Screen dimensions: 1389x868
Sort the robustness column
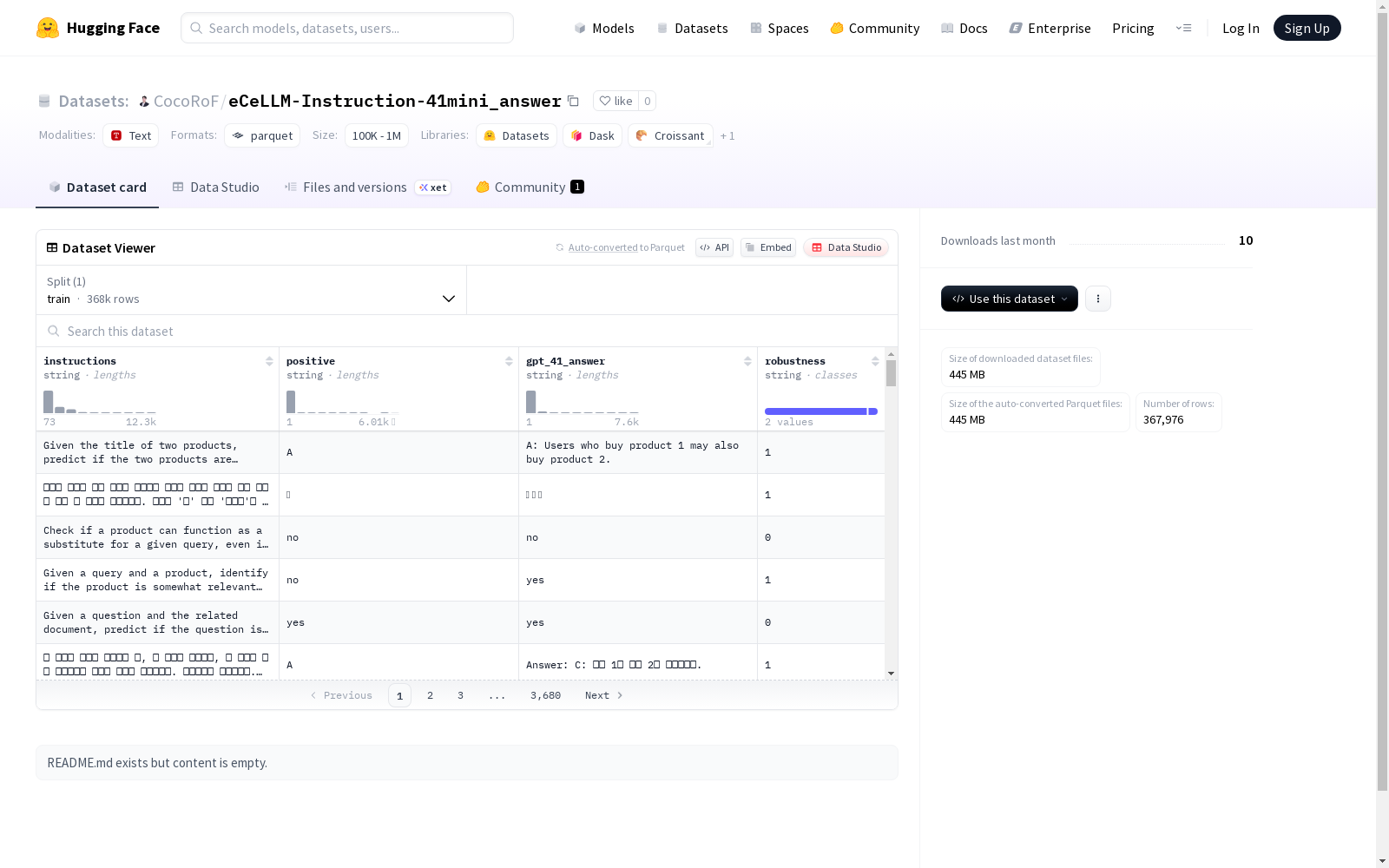875,361
